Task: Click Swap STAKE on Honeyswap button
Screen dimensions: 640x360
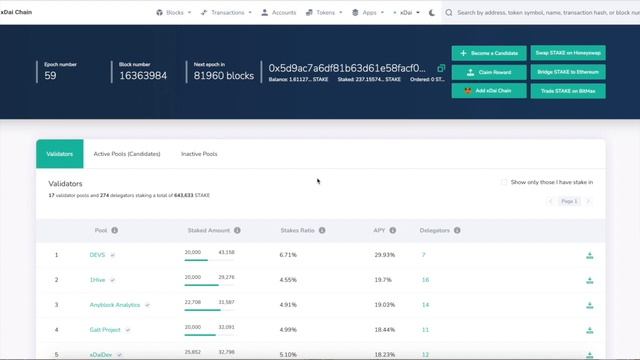Action: 568,53
